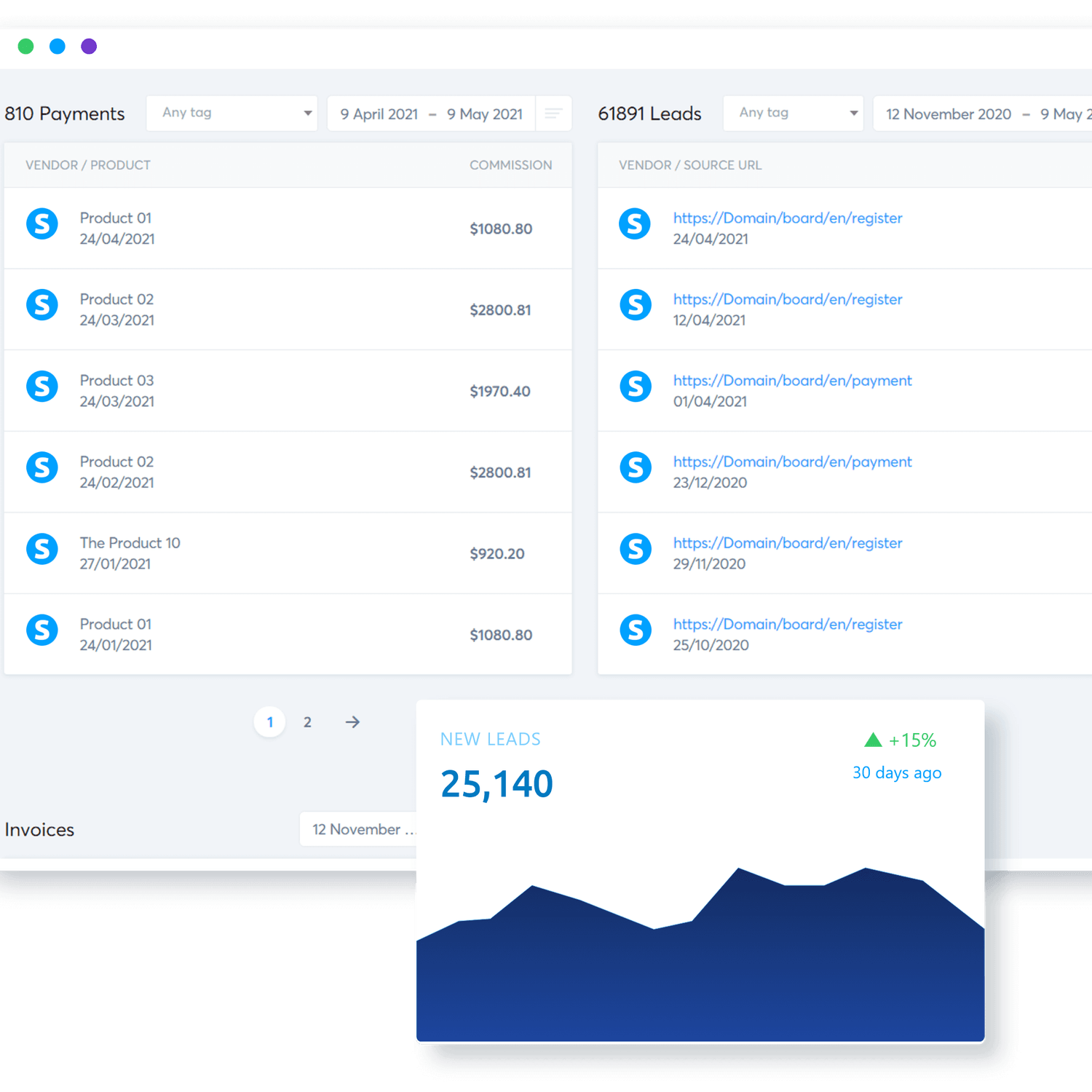Image resolution: width=1092 pixels, height=1092 pixels.
Task: Select payments page 1
Action: pos(269,722)
